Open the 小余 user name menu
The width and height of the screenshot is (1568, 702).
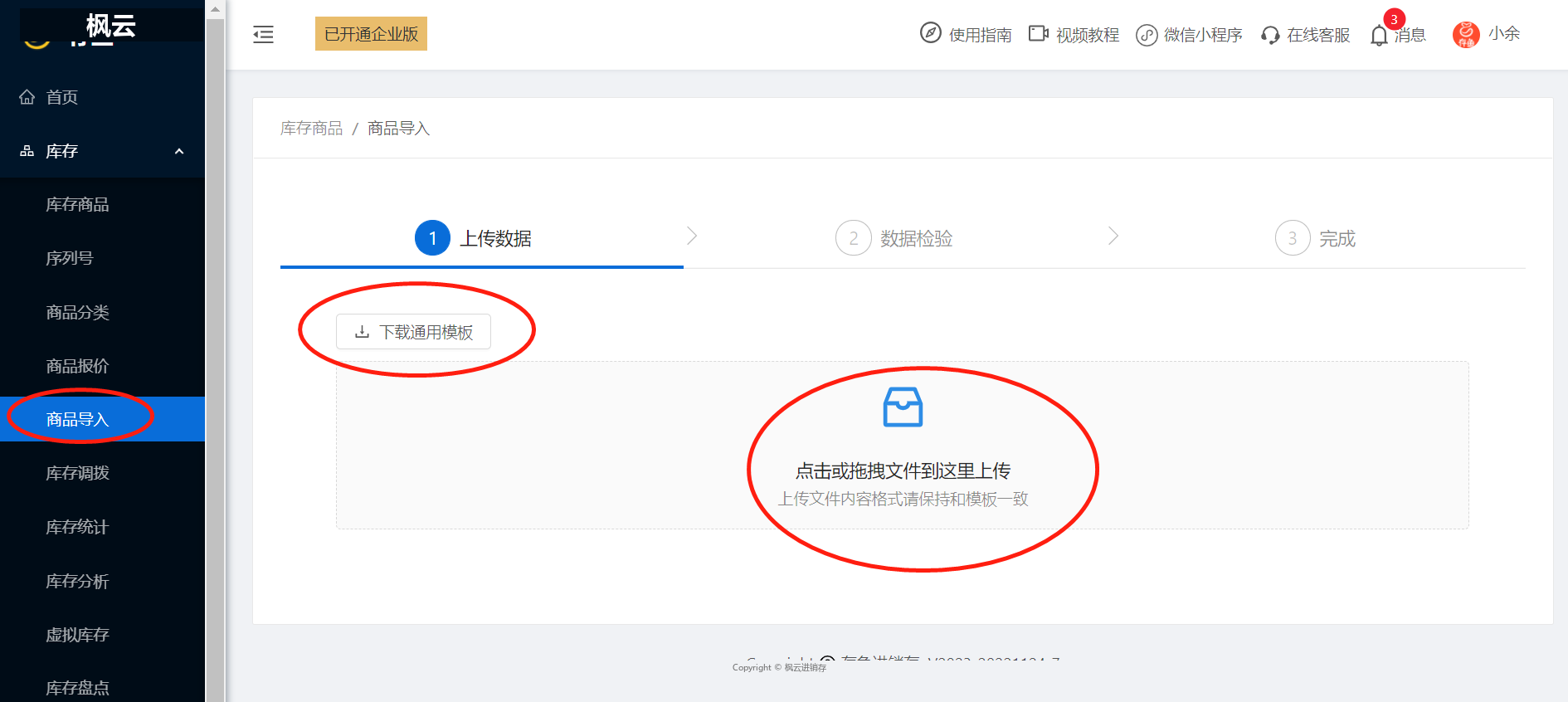1504,34
